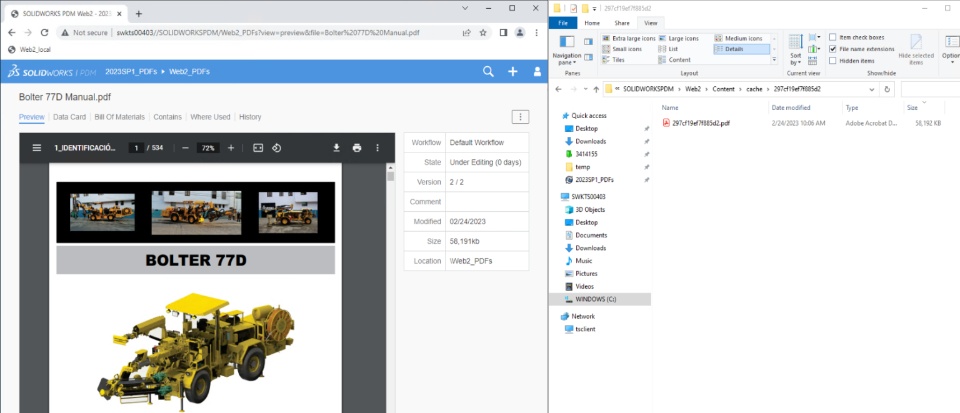Select the Details layout option

point(741,49)
